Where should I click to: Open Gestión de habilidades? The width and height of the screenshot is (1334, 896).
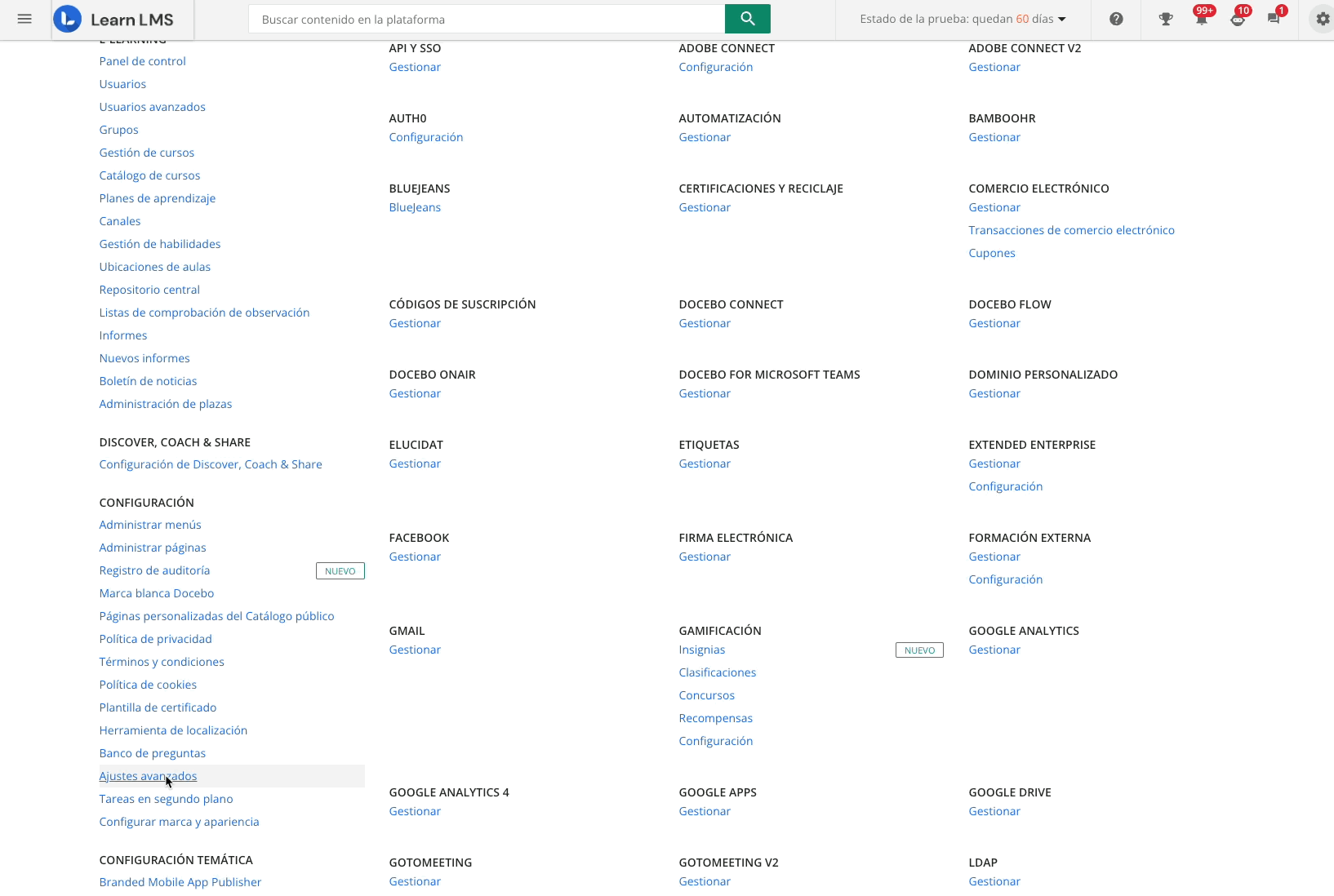click(x=160, y=244)
